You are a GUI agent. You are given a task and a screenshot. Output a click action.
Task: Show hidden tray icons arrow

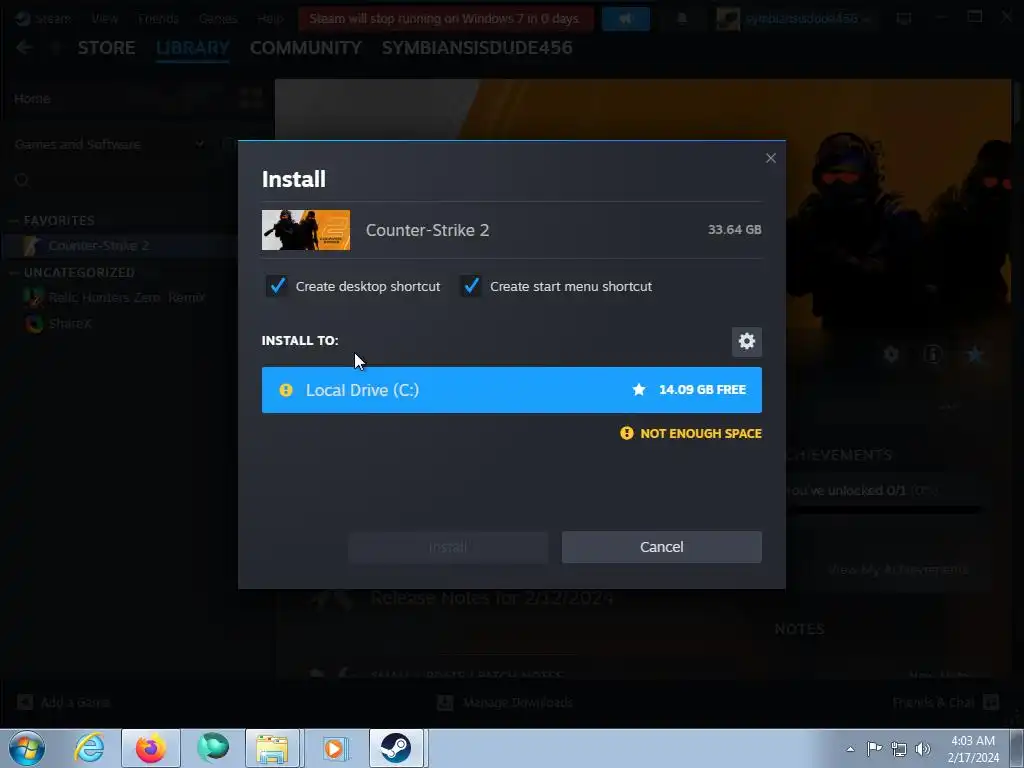[850, 749]
